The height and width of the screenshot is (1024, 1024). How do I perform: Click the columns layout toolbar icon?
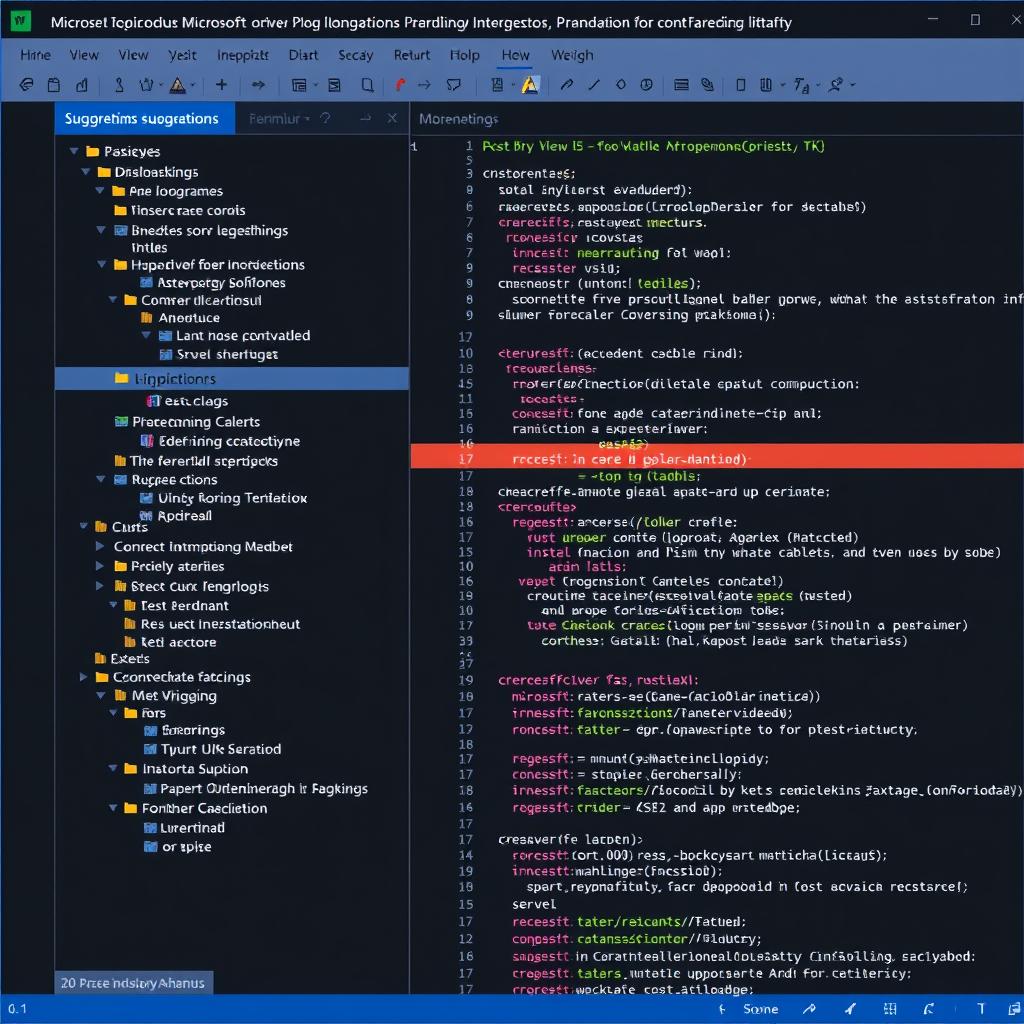(766, 84)
